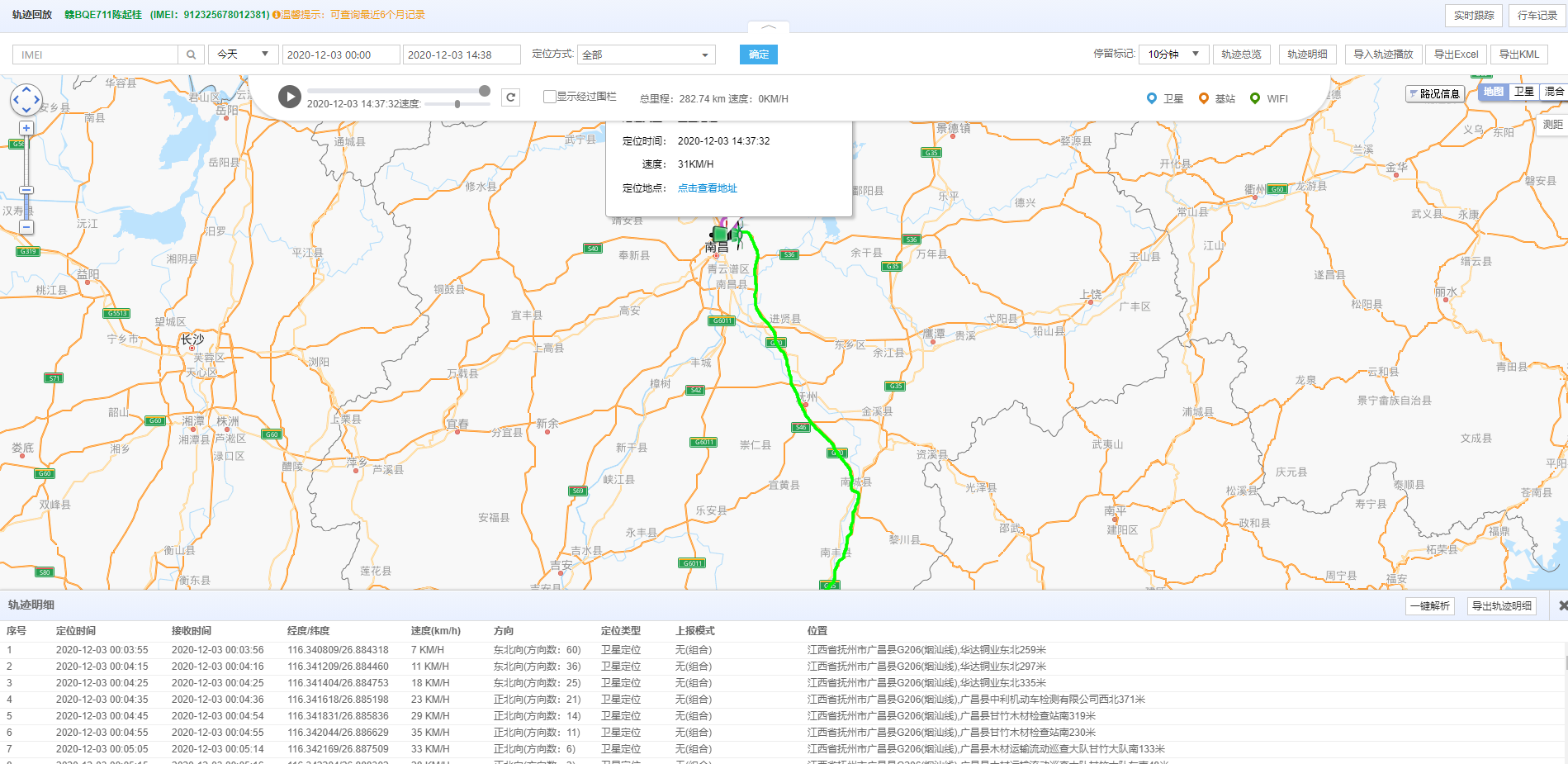
Task: Select row 1 time 2020-12-03 00:03:55
Action: (x=102, y=650)
